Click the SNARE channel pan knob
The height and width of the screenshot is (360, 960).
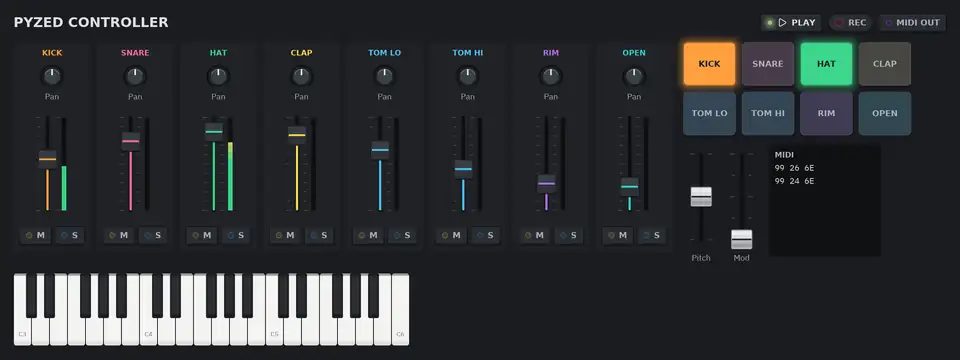[135, 77]
